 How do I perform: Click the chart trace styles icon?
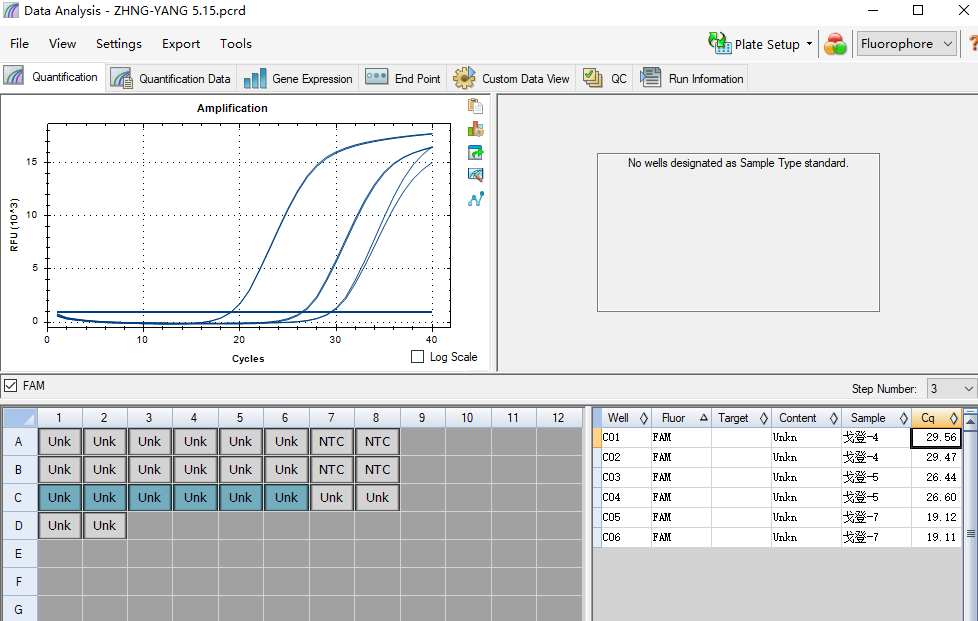[x=475, y=175]
